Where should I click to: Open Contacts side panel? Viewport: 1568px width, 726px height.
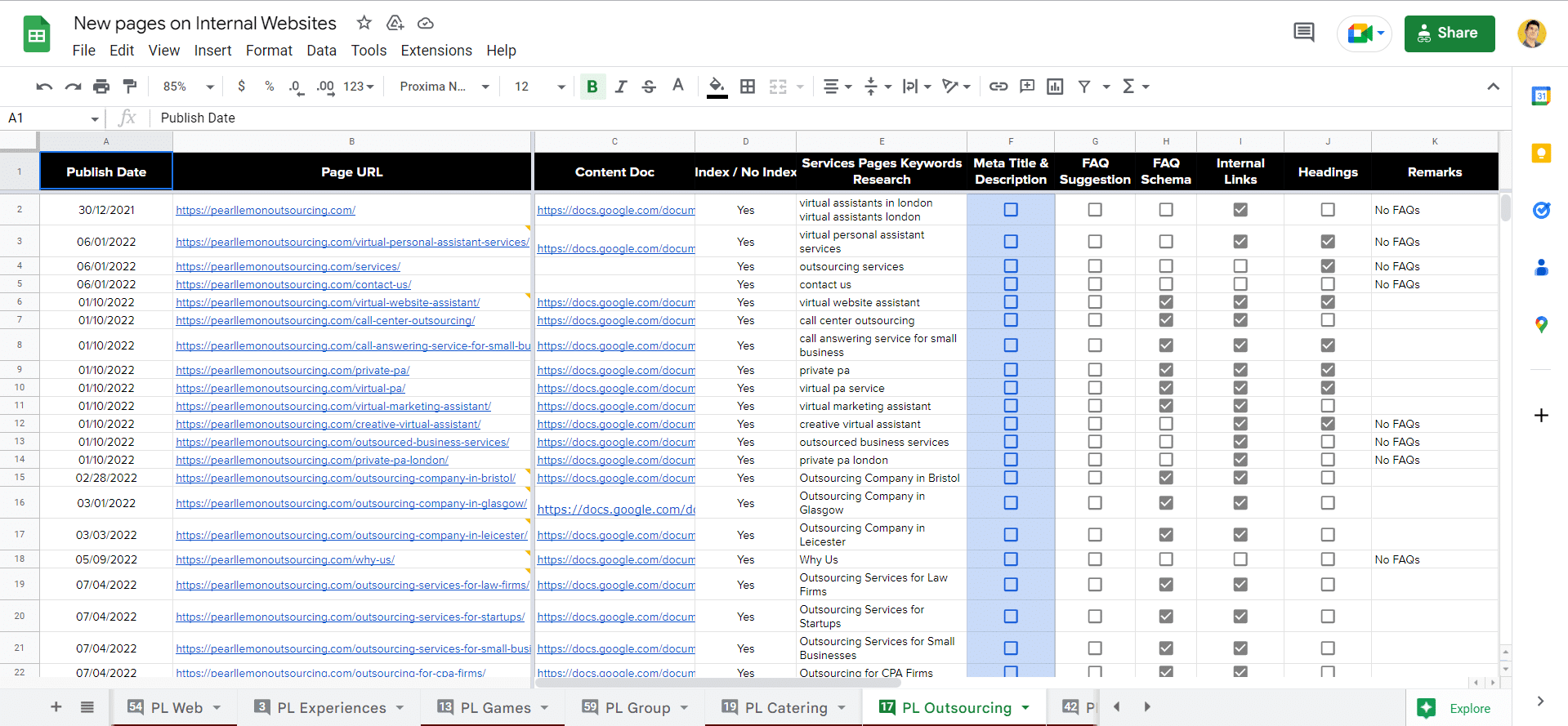click(1541, 267)
